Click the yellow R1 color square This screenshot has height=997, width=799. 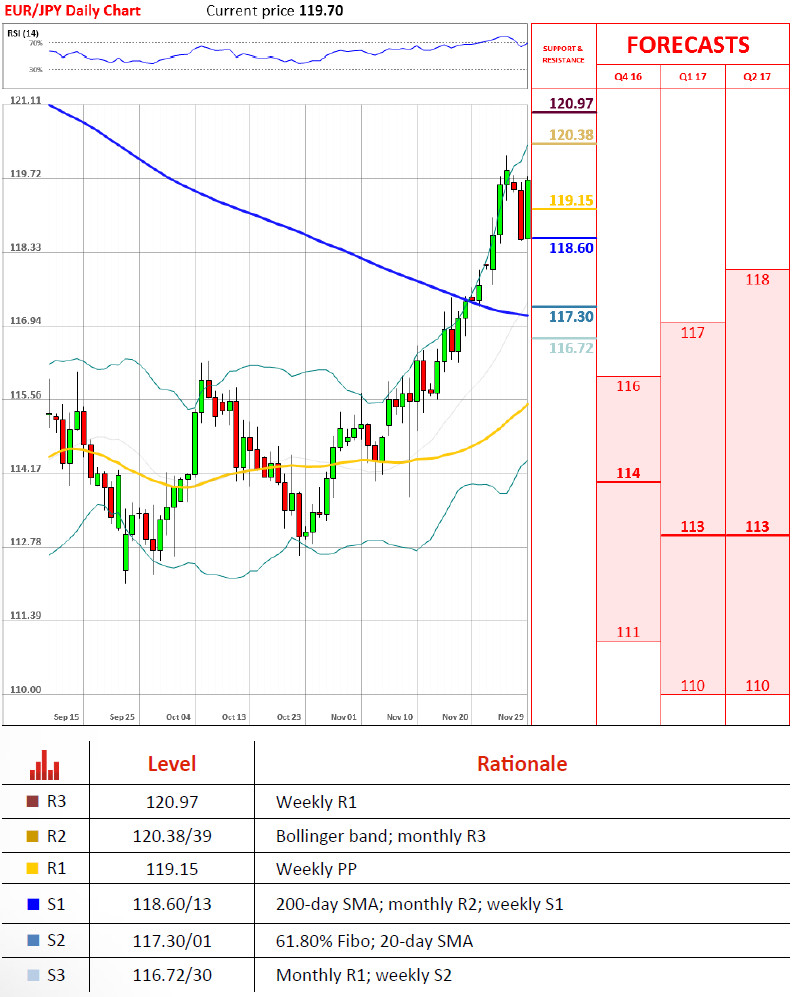click(34, 871)
